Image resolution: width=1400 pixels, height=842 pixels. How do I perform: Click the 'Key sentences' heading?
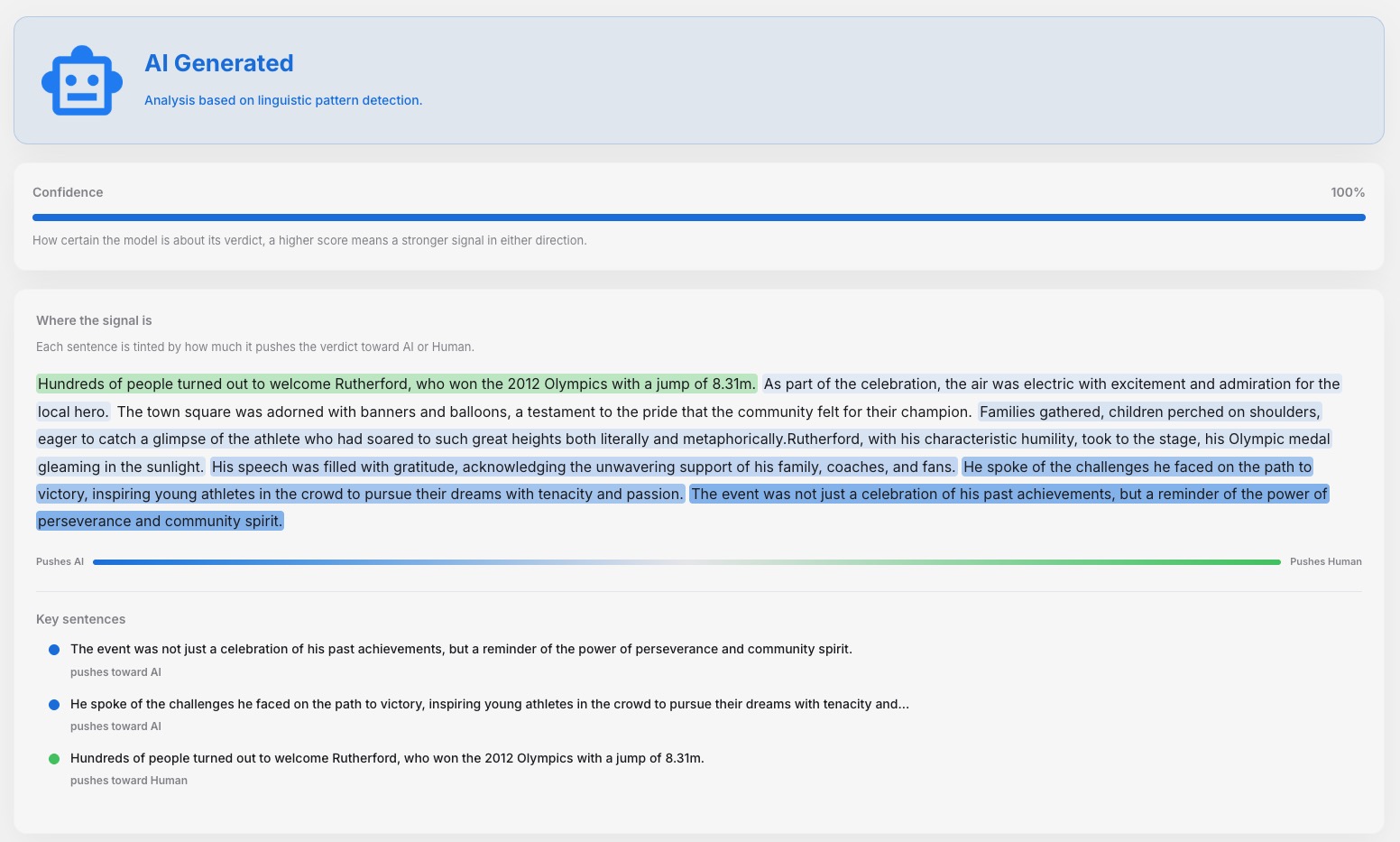coord(80,619)
